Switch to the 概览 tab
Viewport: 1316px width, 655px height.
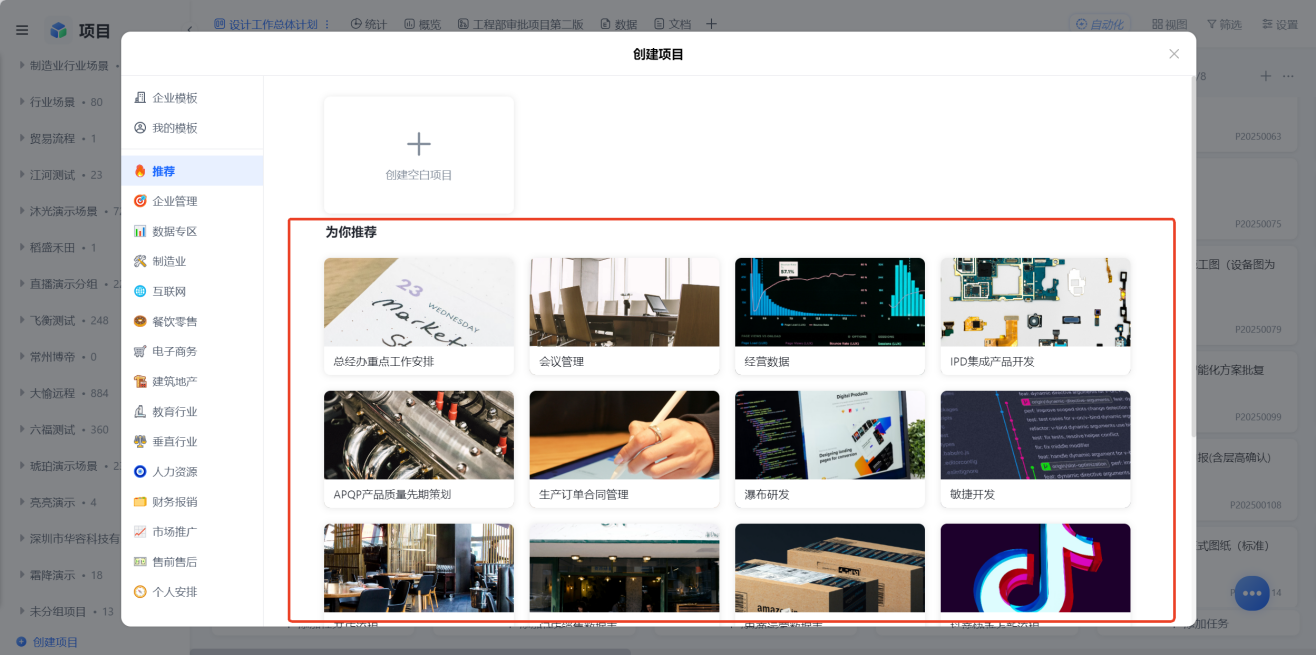coord(422,24)
